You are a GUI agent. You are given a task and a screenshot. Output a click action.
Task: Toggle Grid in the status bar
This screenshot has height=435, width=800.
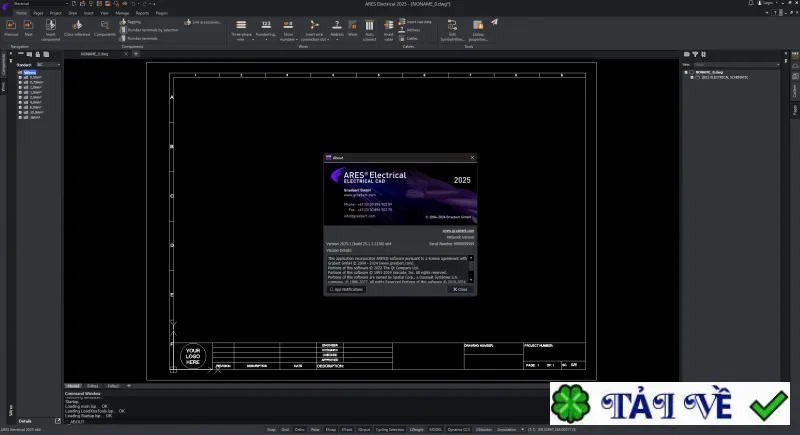click(285, 429)
